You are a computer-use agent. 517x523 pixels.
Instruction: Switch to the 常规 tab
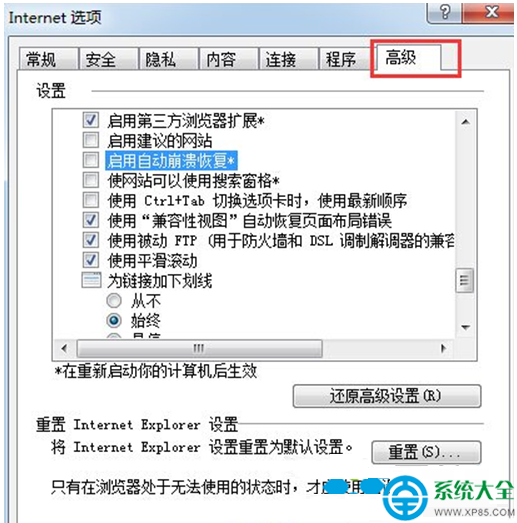48,59
